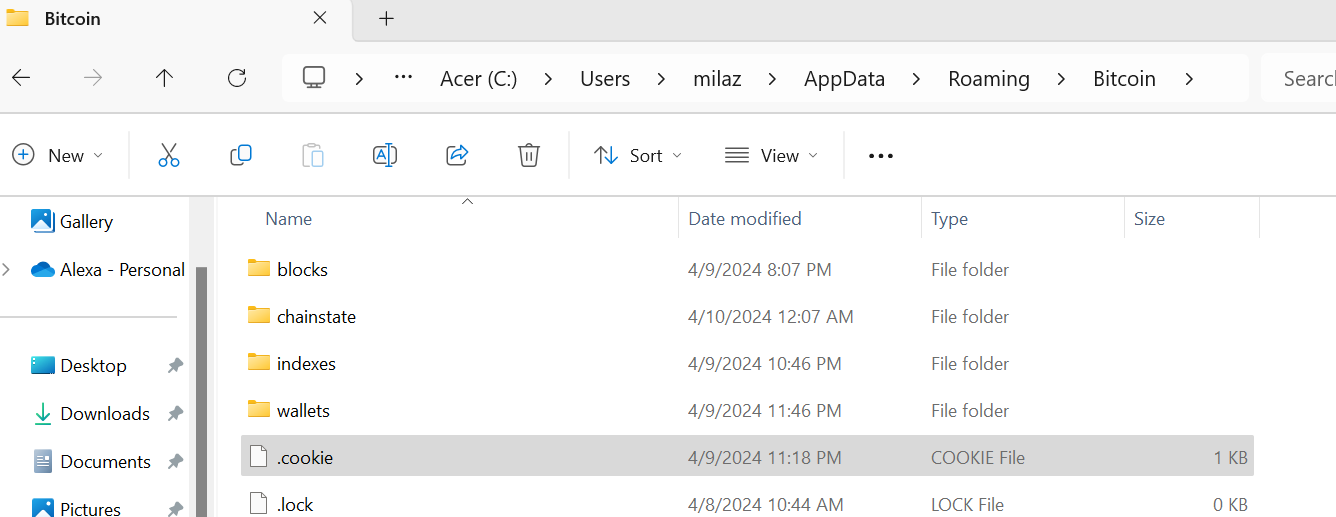The height and width of the screenshot is (517, 1336).
Task: Open Pictures in the navigation pane
Action: (76, 509)
